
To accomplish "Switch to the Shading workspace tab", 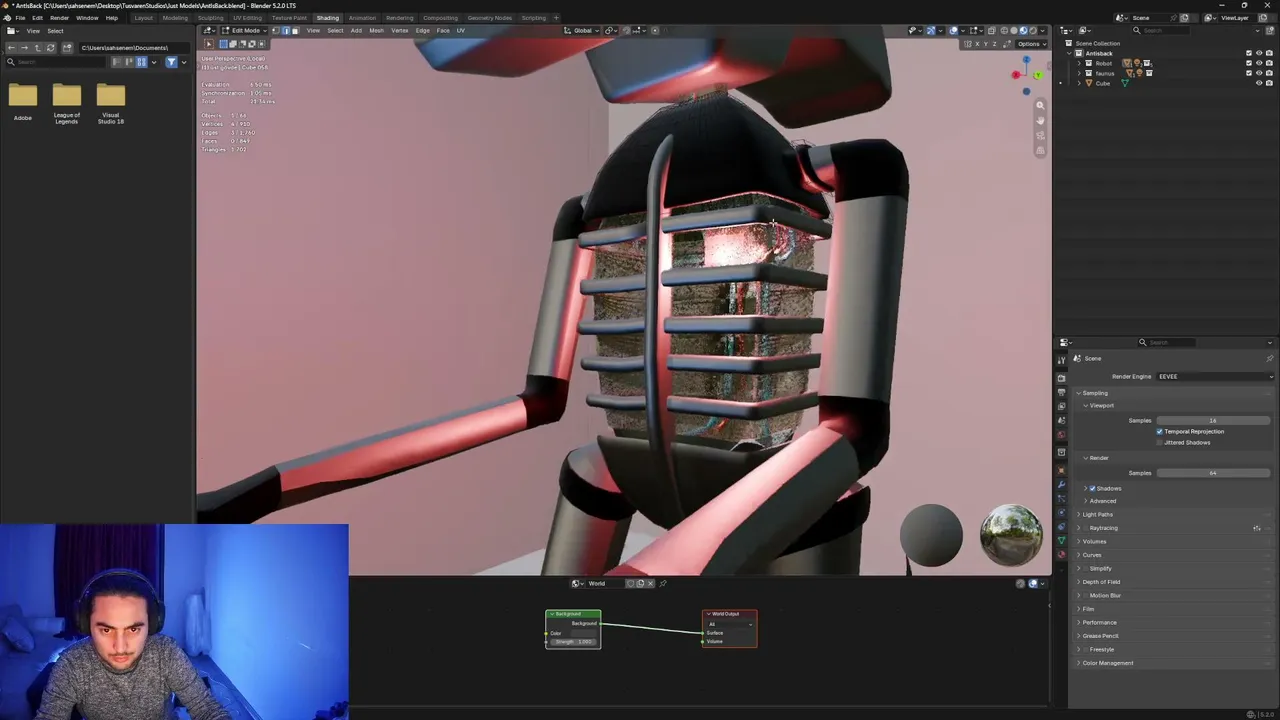I will (328, 18).
